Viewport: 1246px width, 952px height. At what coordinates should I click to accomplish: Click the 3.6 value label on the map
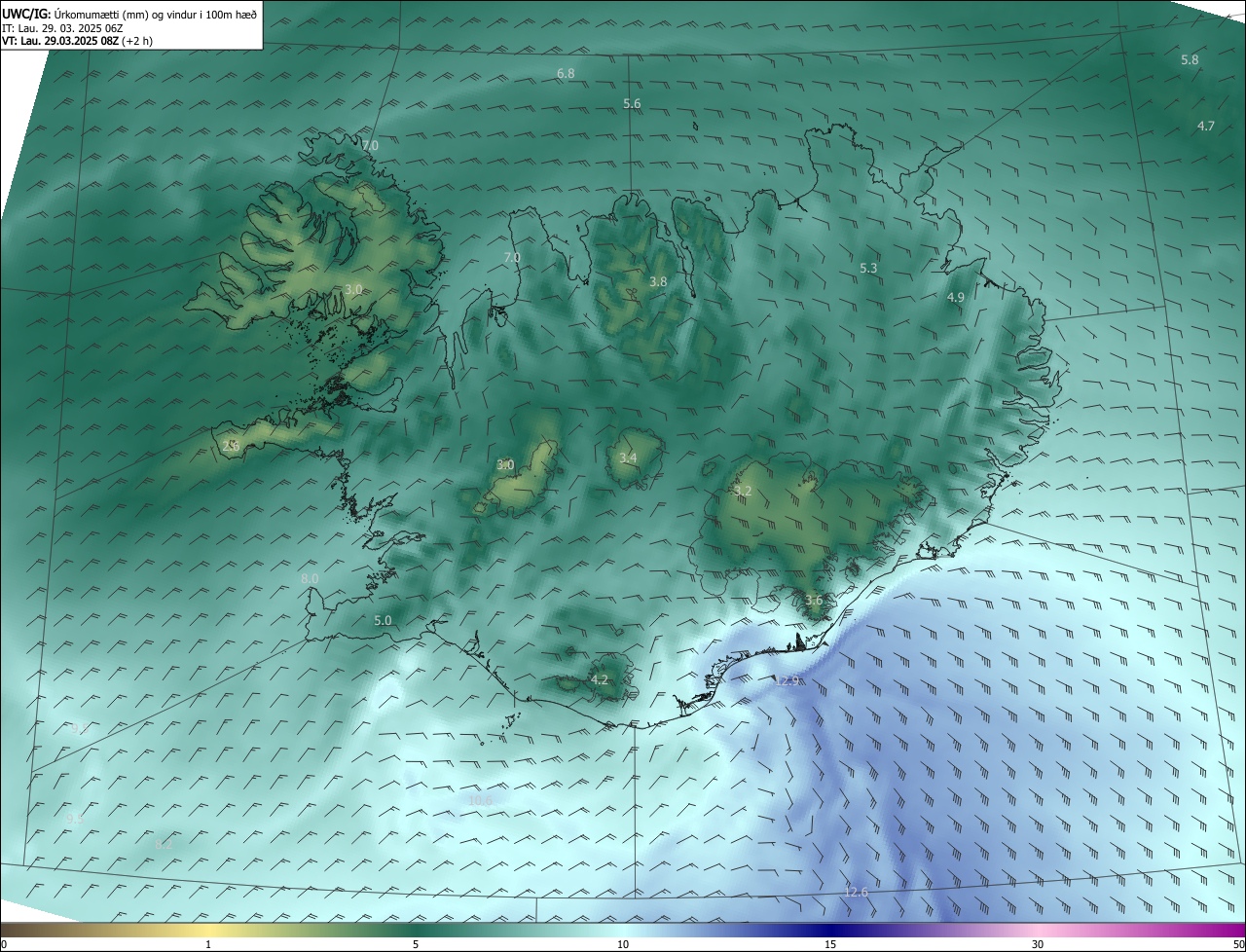(x=814, y=600)
